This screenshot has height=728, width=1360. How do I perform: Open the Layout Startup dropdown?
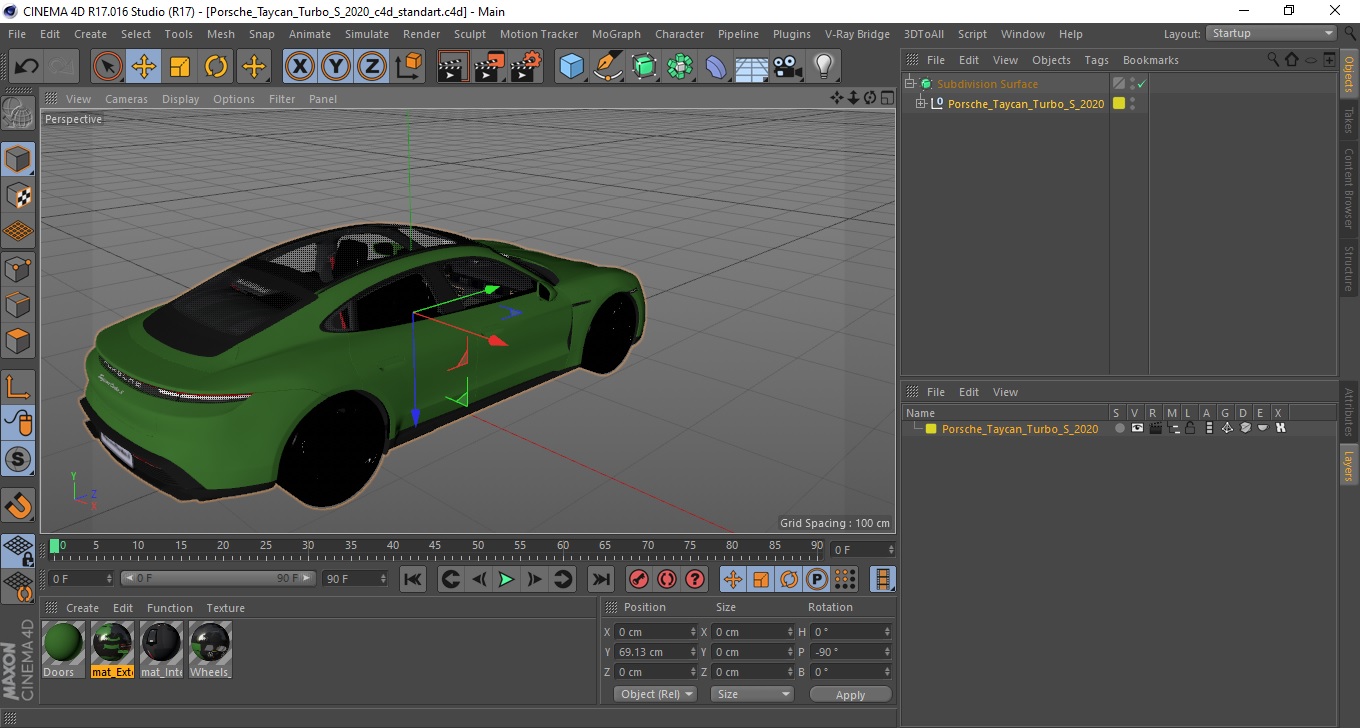coord(1271,33)
